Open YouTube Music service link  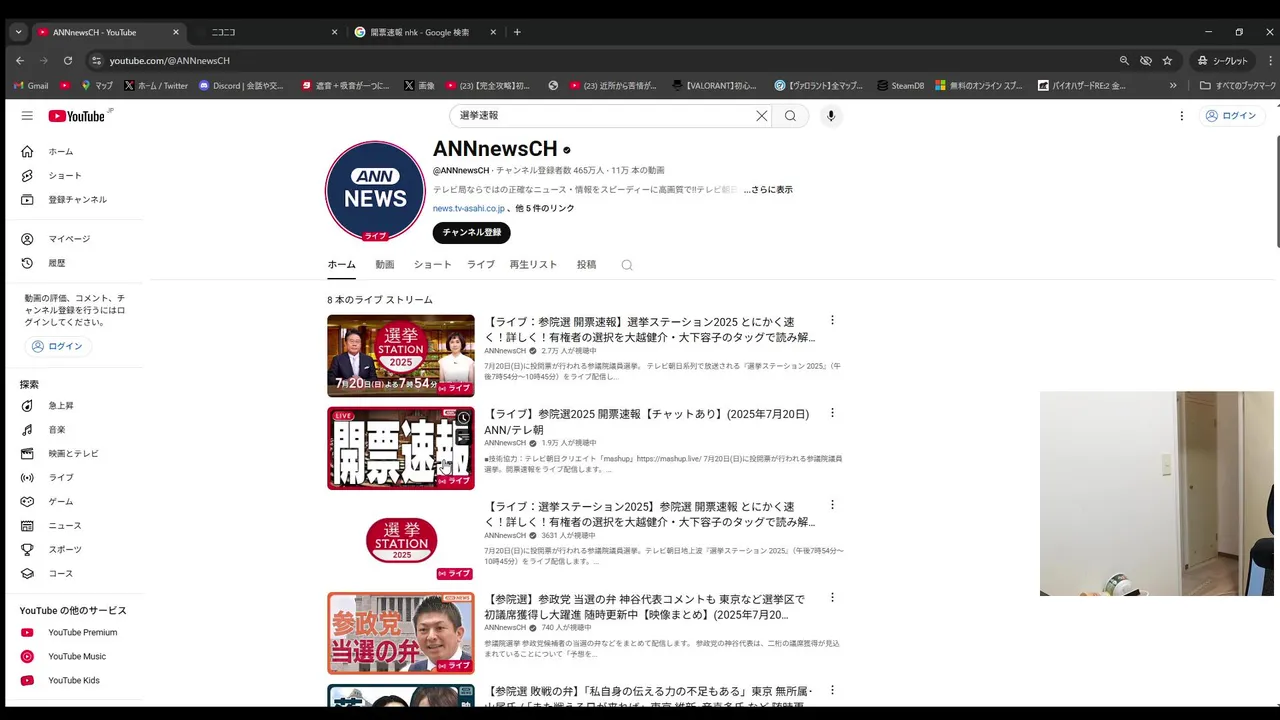77,657
